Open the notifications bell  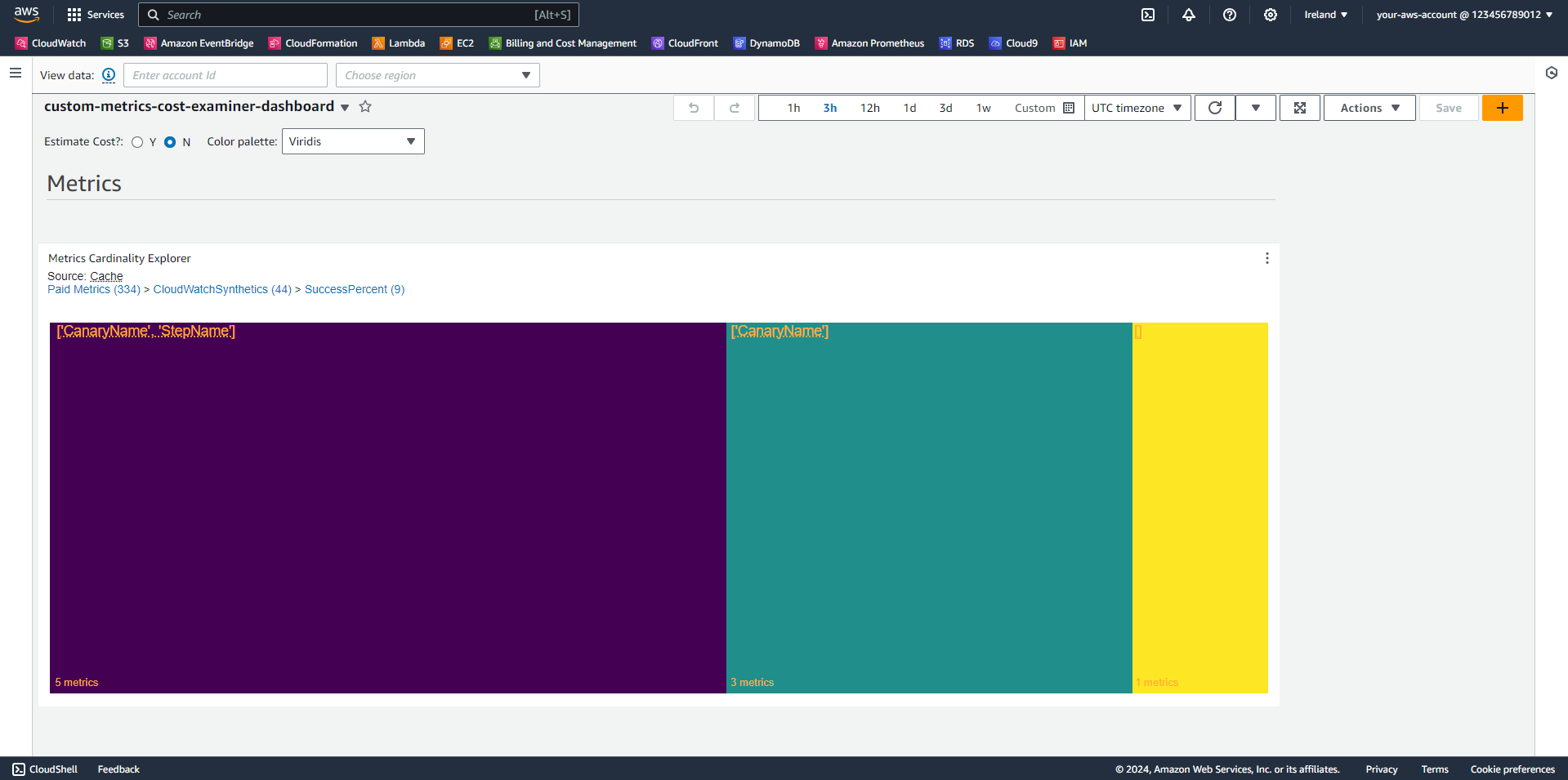click(1189, 15)
